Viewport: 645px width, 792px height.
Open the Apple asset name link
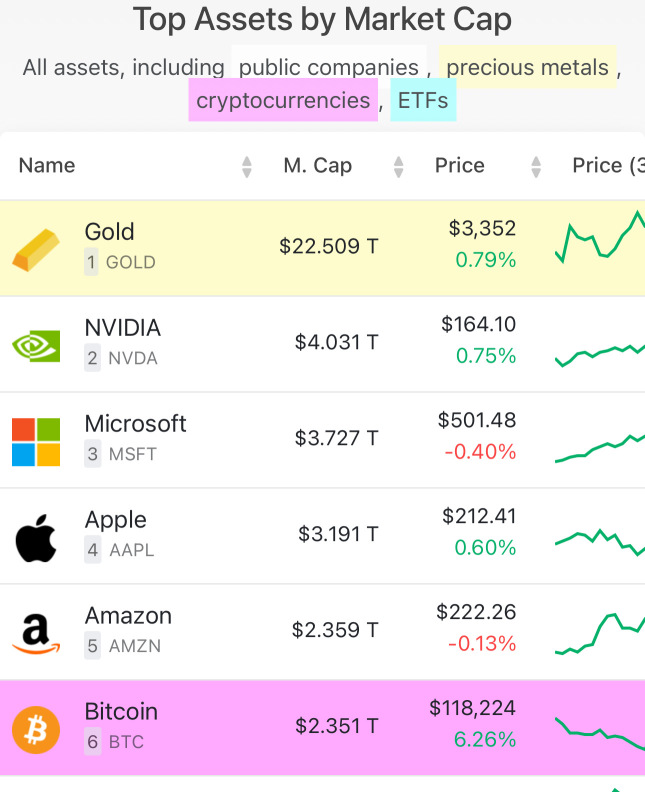point(116,520)
